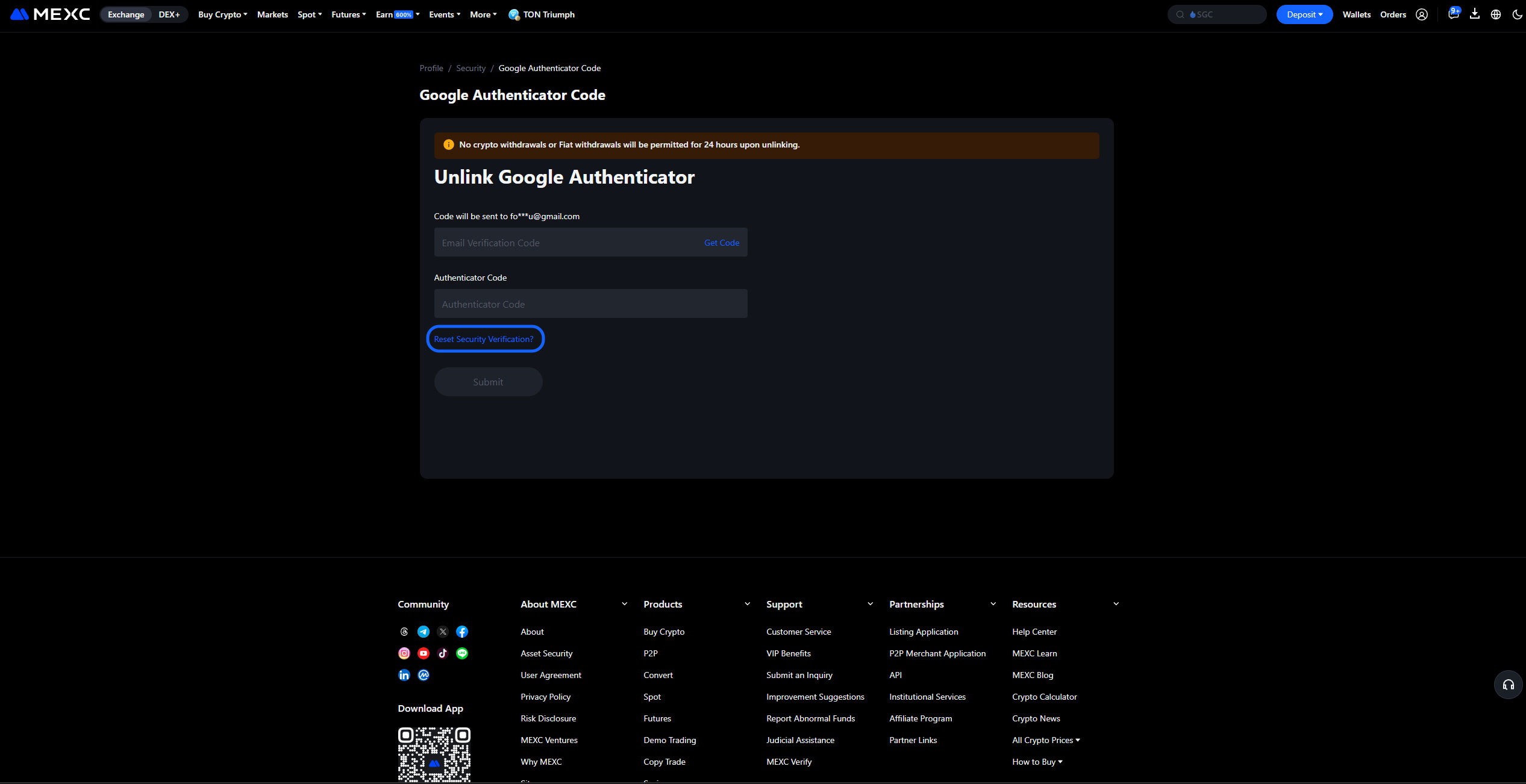Image resolution: width=1526 pixels, height=784 pixels.
Task: Open Affiliate Program footer link
Action: (921, 718)
